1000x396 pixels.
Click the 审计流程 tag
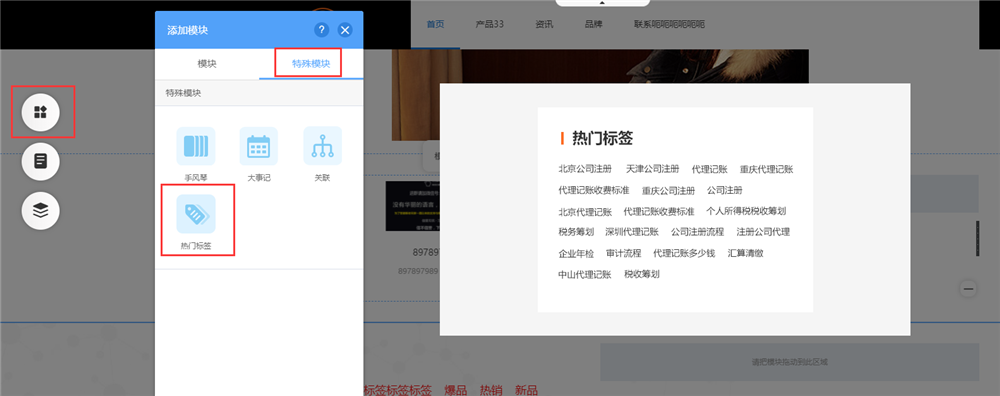point(624,253)
